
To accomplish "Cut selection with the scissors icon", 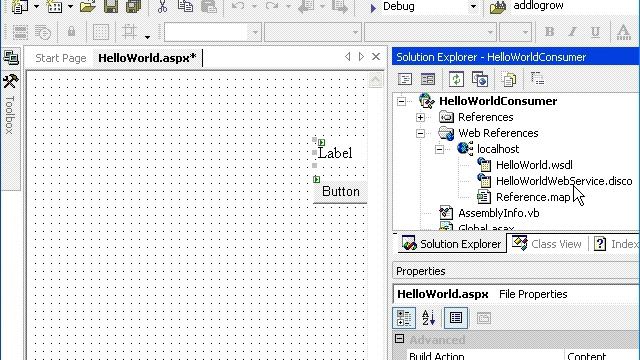I will (162, 7).
